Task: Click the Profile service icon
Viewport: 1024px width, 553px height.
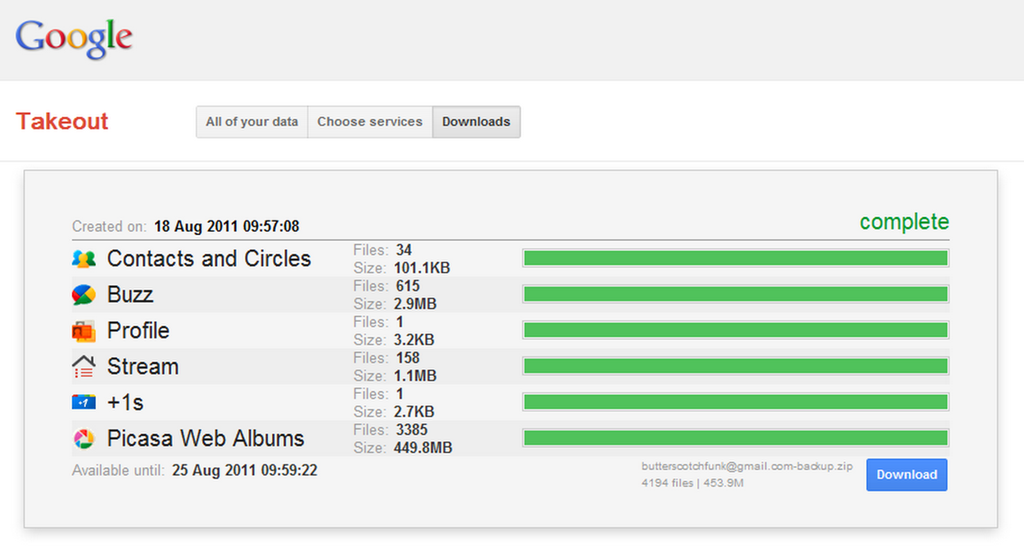Action: click(x=84, y=331)
